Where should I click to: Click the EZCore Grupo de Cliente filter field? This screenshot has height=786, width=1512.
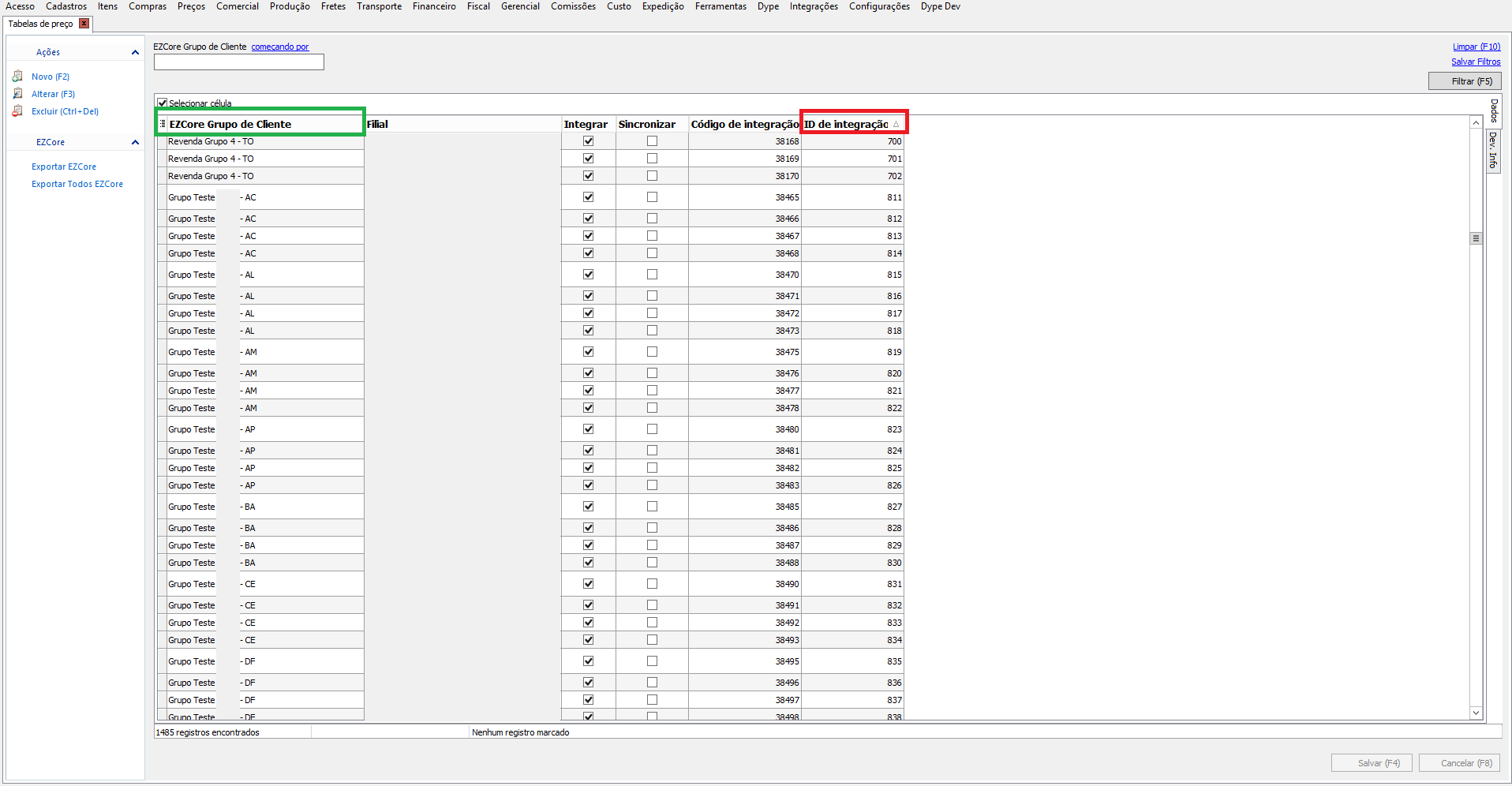[x=238, y=62]
